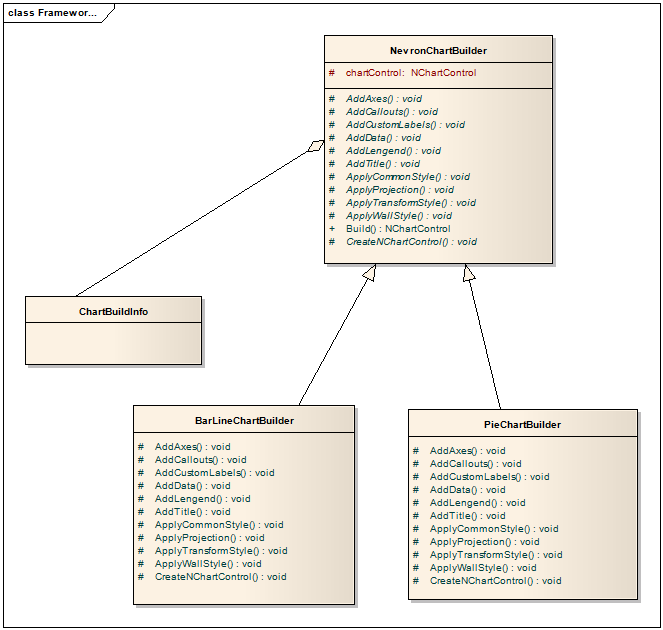The image size is (663, 630).
Task: Click the aggregation diamond on NevronChartBuilder
Action: (317, 146)
